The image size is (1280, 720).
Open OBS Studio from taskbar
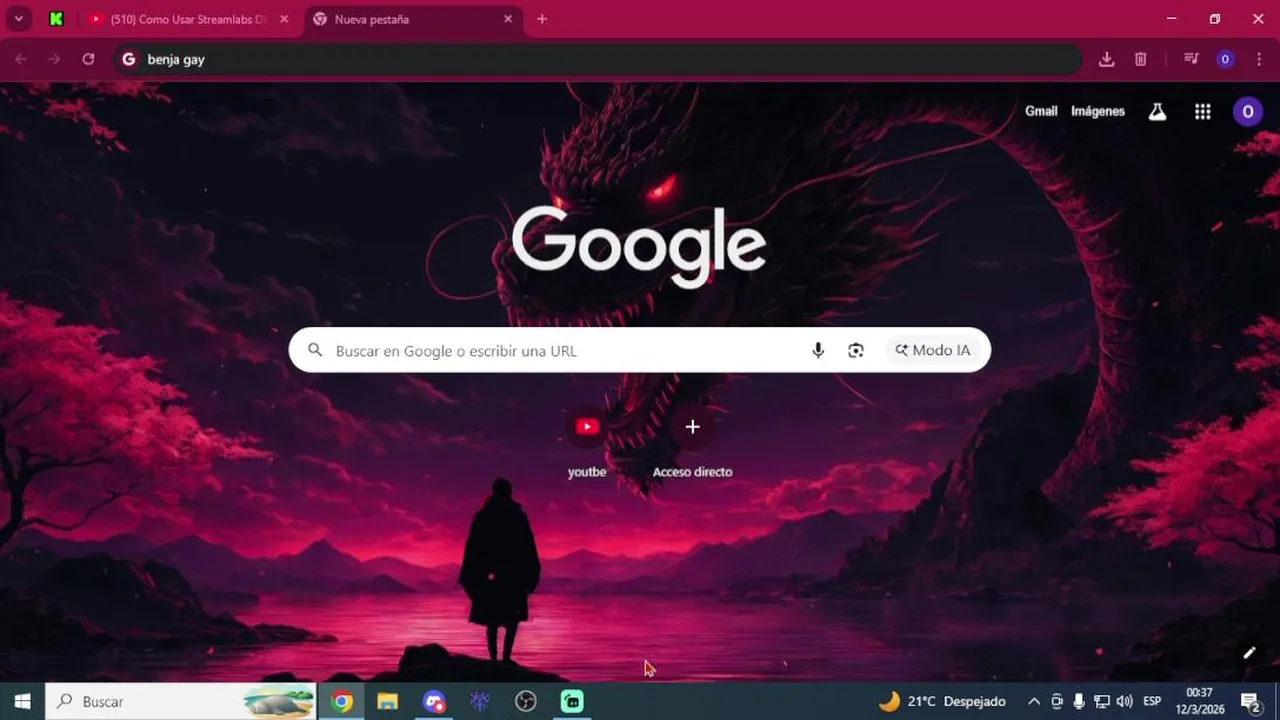[x=526, y=701]
